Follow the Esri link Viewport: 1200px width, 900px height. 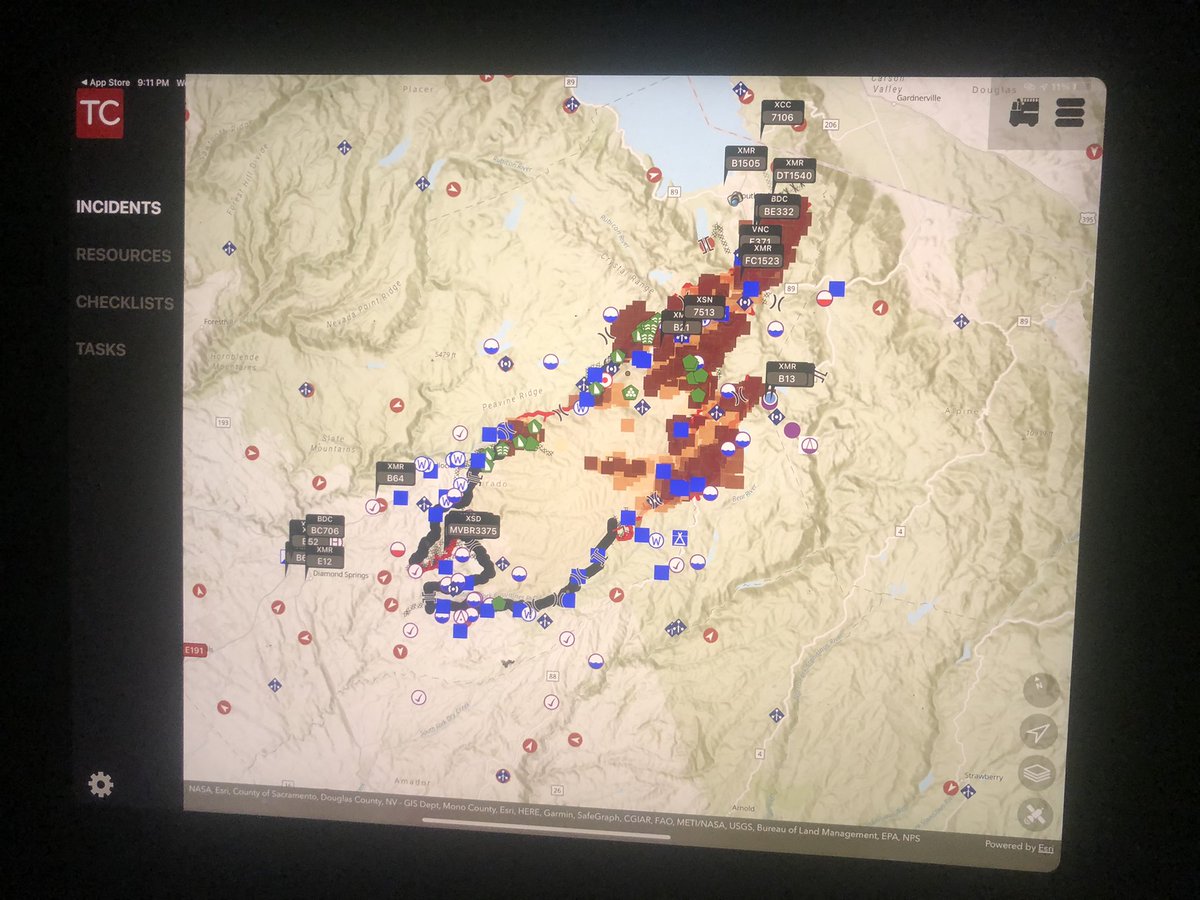coord(1044,847)
